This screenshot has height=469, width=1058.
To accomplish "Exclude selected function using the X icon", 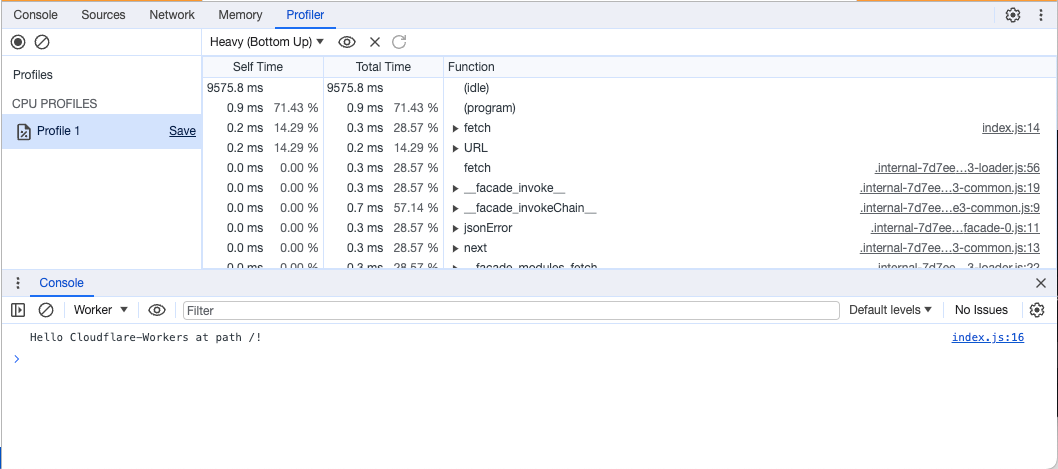I will pyautogui.click(x=375, y=42).
